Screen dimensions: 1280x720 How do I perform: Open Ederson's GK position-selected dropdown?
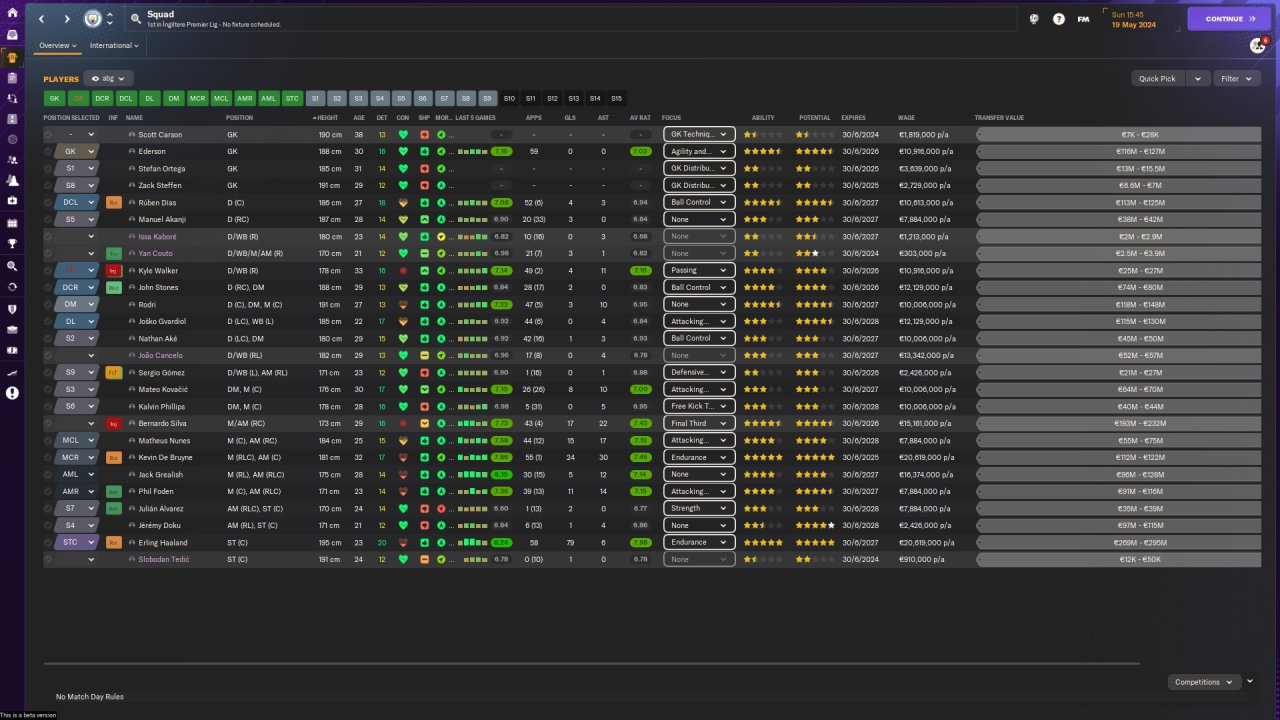point(77,152)
